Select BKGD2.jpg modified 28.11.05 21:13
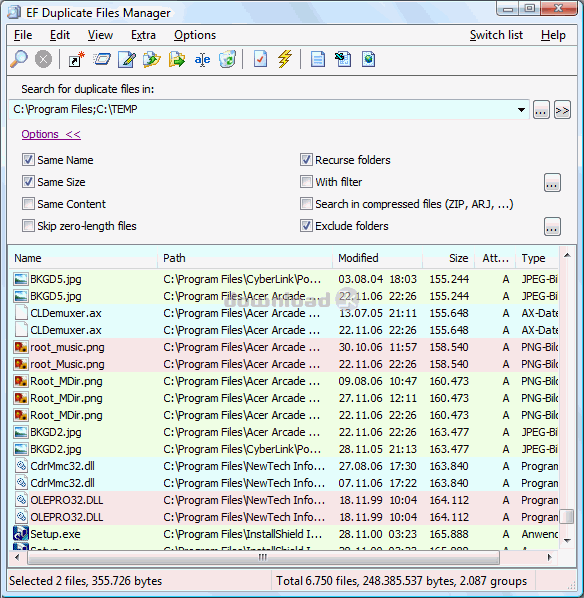584x598 pixels. (x=284, y=449)
